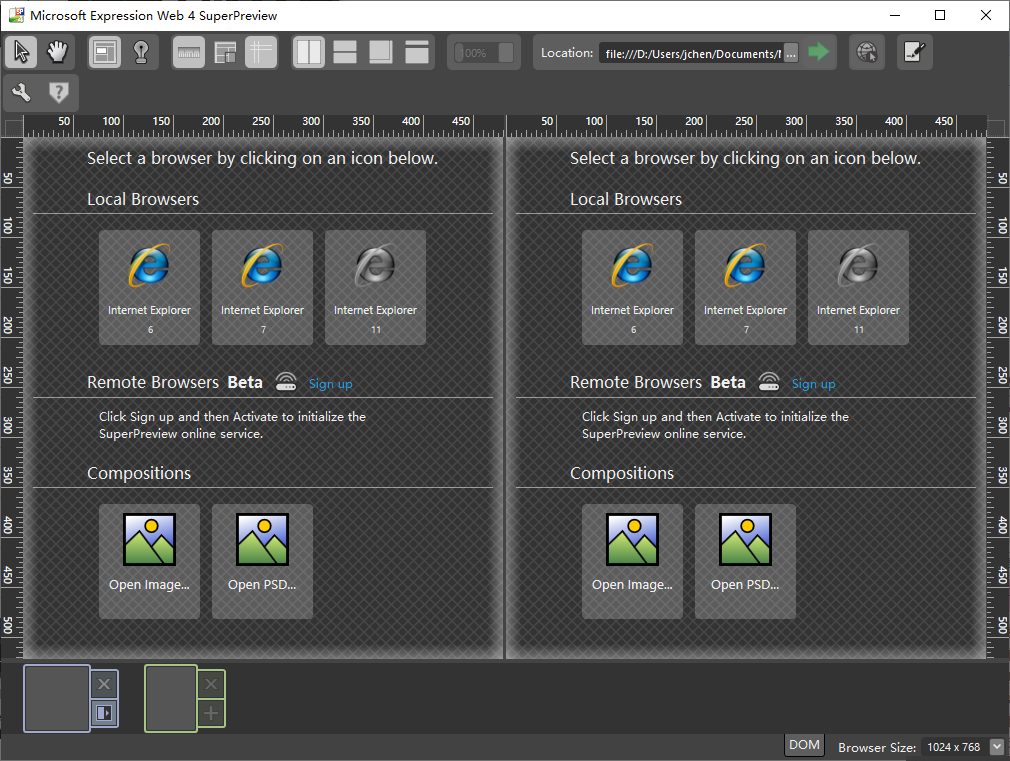This screenshot has height=761, width=1010.
Task: Select the green comparison browser thumbnail
Action: 171,698
